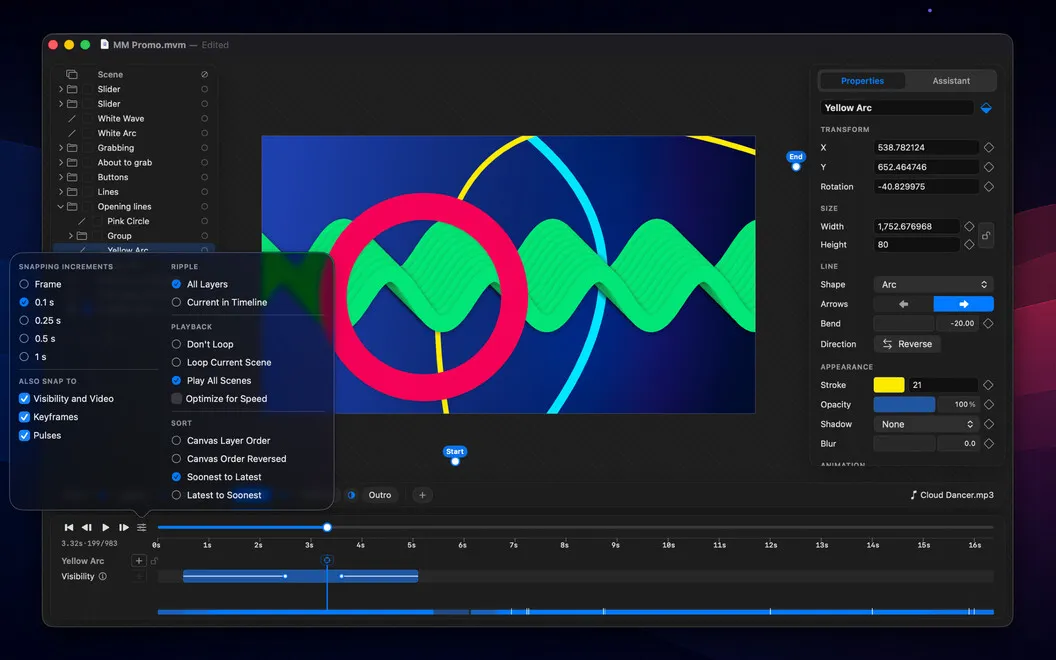
Task: Open Cloud Dancer.mp3 audio track
Action: (952, 495)
